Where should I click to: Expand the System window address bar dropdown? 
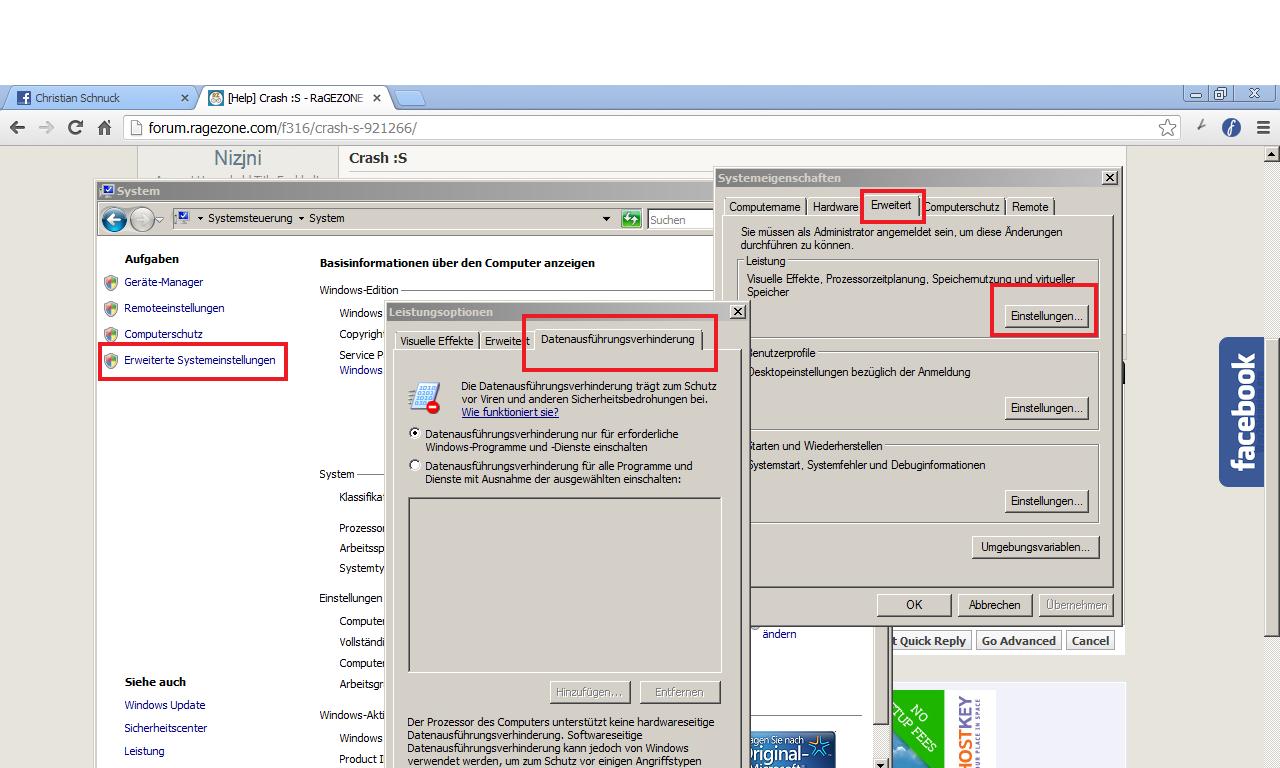tap(606, 219)
